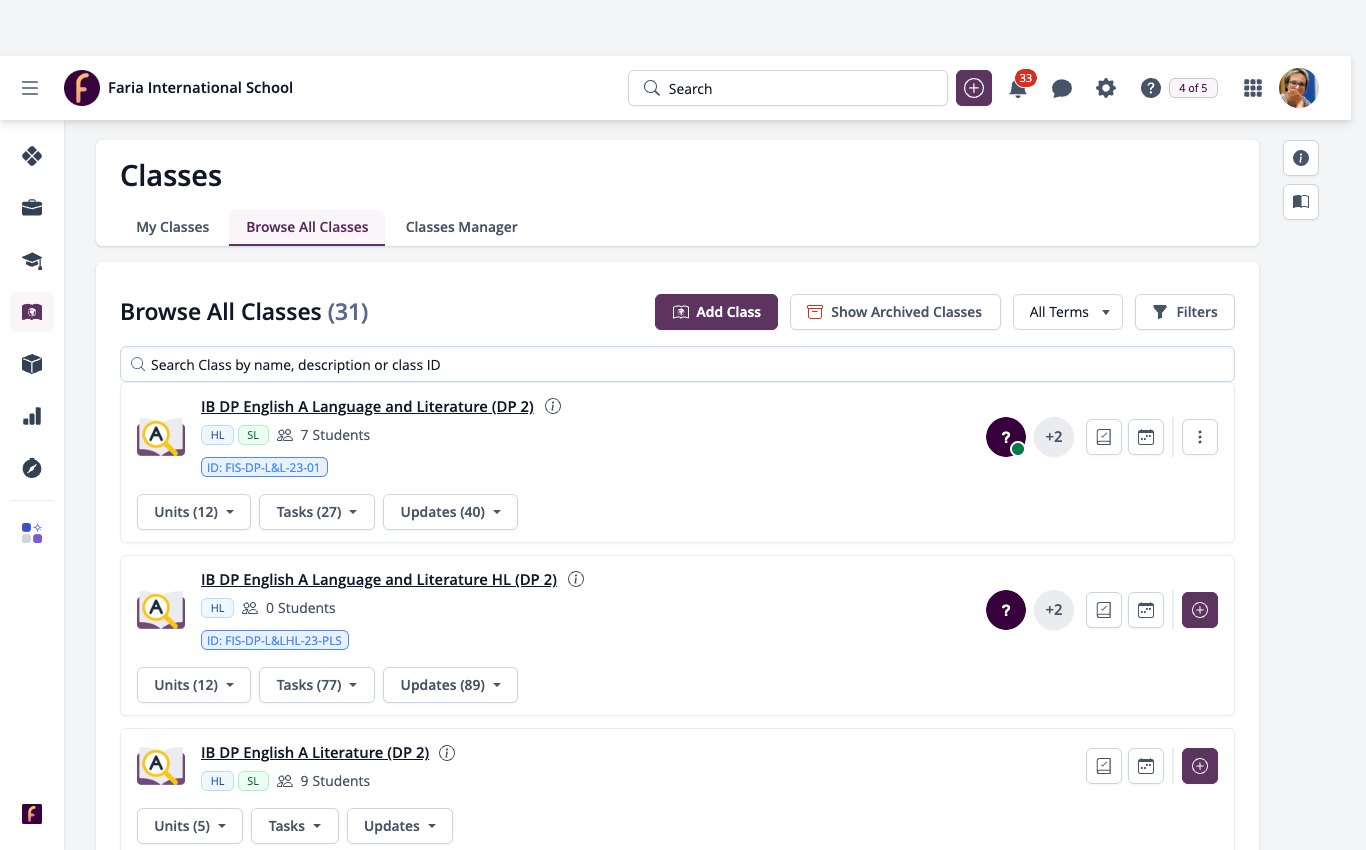Screen dimensions: 1366x850
Task: Expand the All Terms dropdown
Action: click(x=1068, y=312)
